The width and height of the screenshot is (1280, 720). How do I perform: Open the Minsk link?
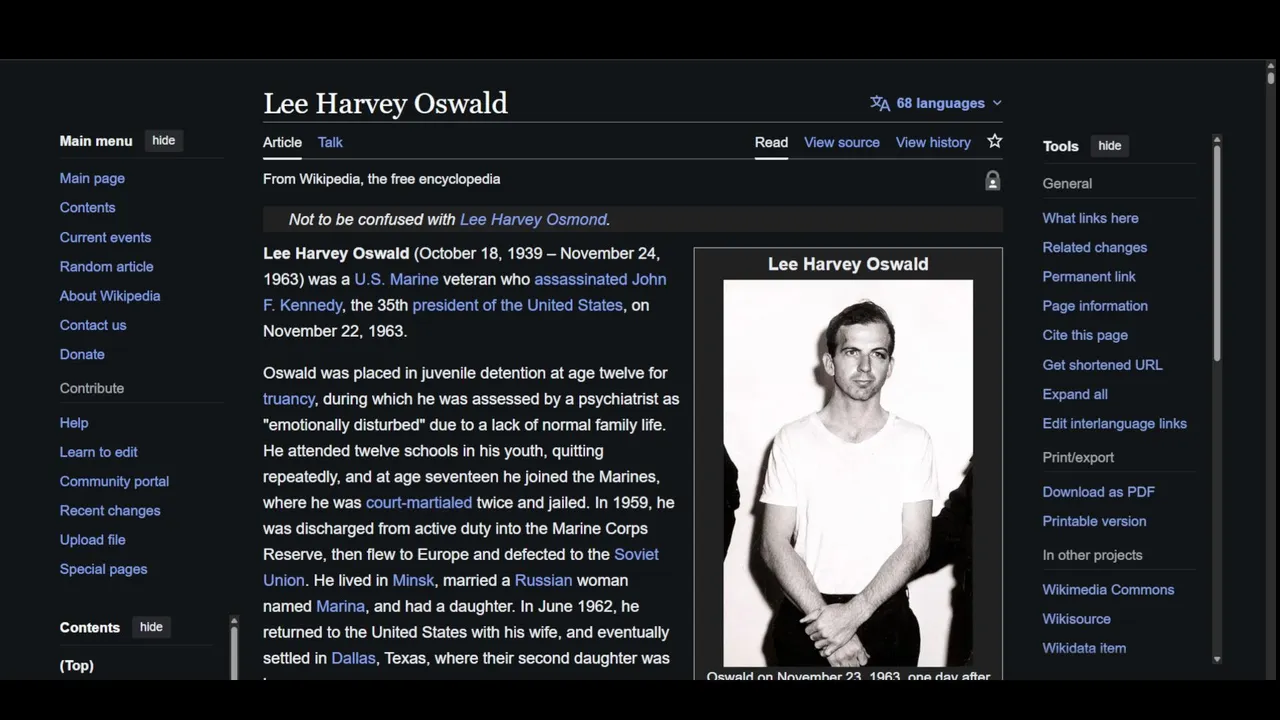(x=413, y=580)
